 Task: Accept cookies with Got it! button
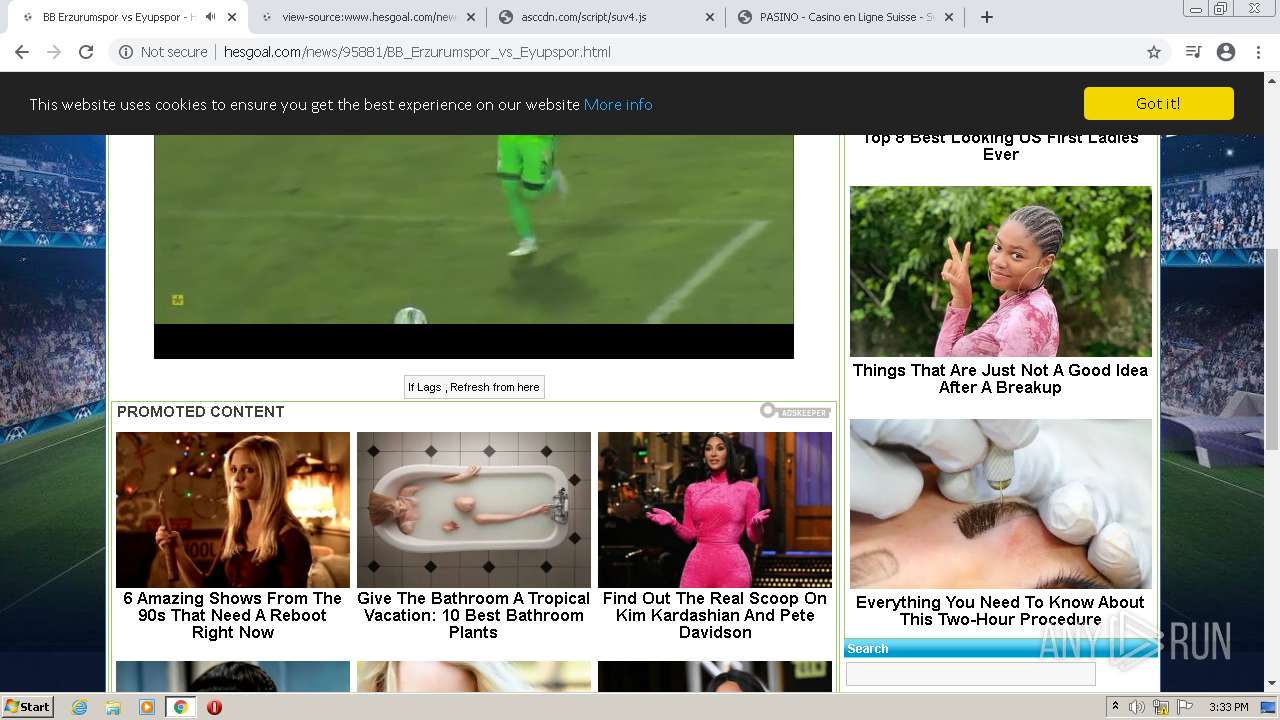[x=1158, y=104]
